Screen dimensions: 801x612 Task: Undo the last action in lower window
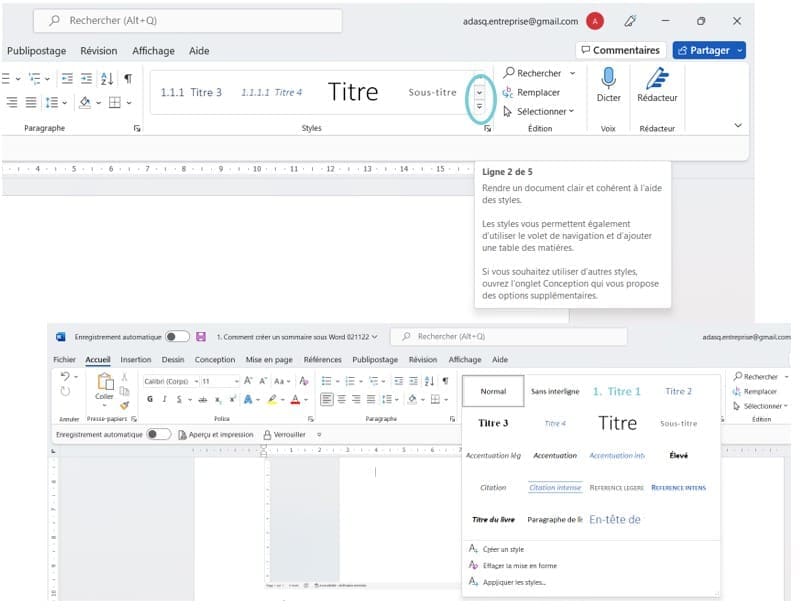[65, 376]
